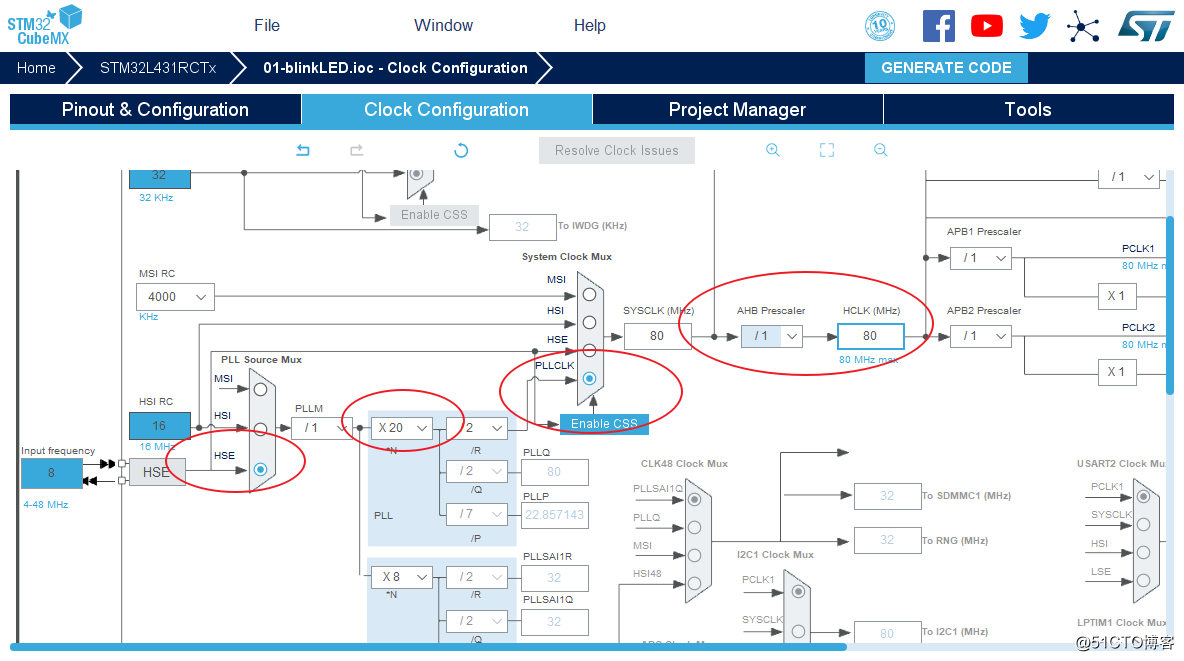Select HSI48 in CLK48 Clock Mux

click(x=695, y=583)
